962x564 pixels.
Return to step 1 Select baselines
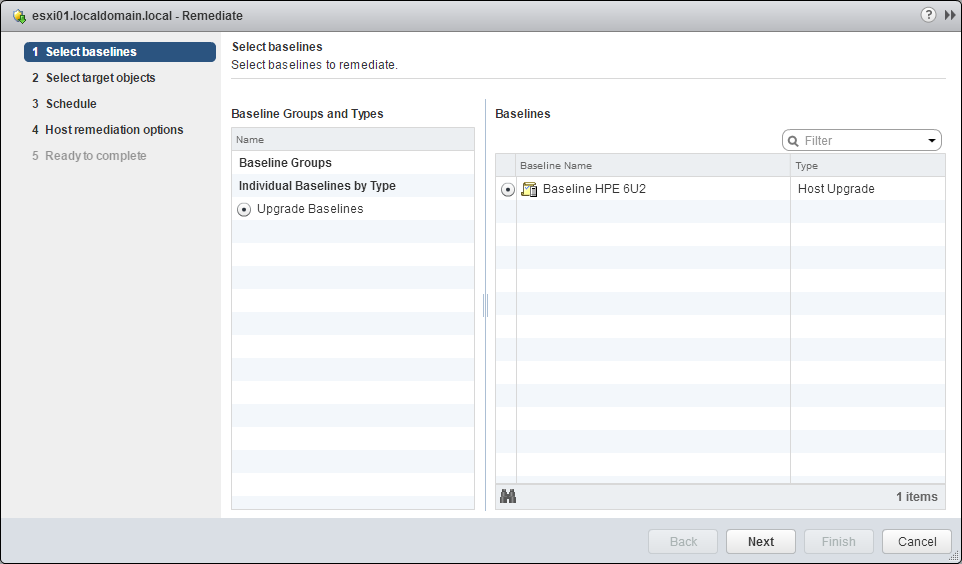91,52
